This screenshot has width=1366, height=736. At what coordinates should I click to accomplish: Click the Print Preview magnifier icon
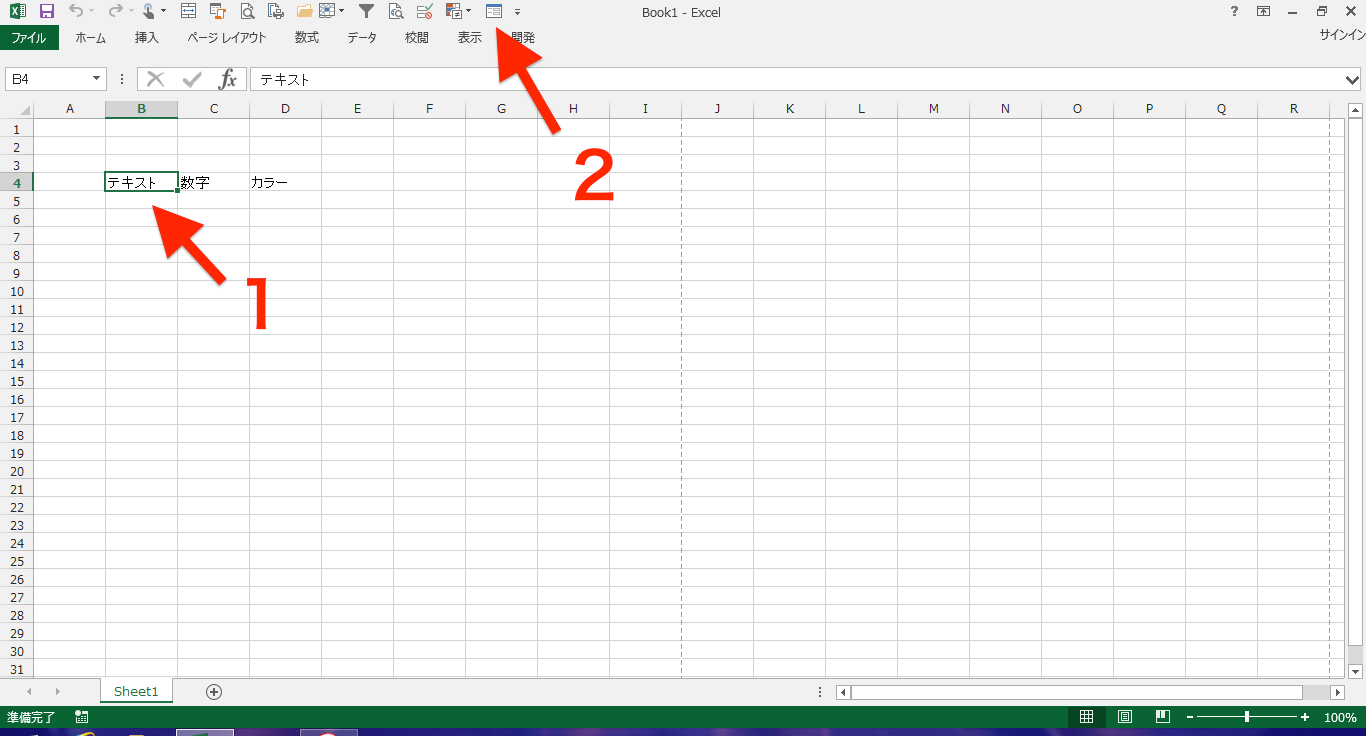point(246,12)
